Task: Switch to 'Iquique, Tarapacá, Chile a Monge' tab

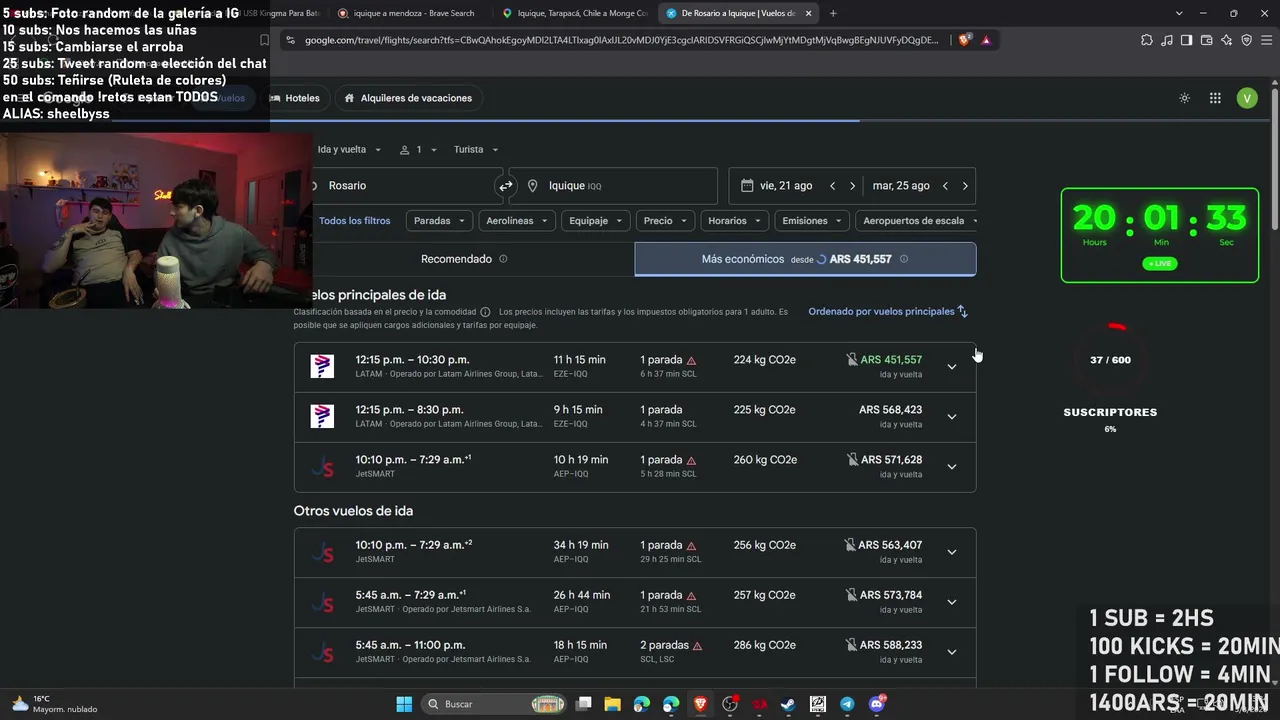Action: click(x=575, y=13)
